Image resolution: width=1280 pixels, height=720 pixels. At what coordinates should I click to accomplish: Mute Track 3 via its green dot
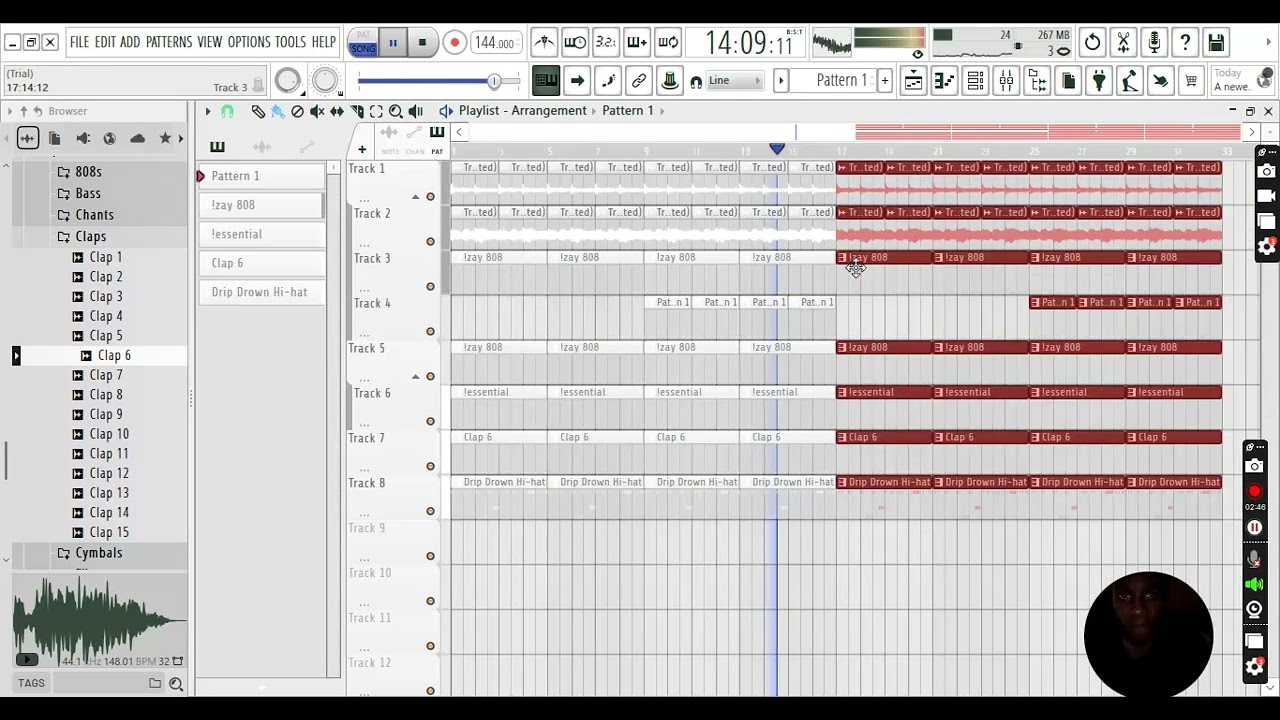(431, 287)
